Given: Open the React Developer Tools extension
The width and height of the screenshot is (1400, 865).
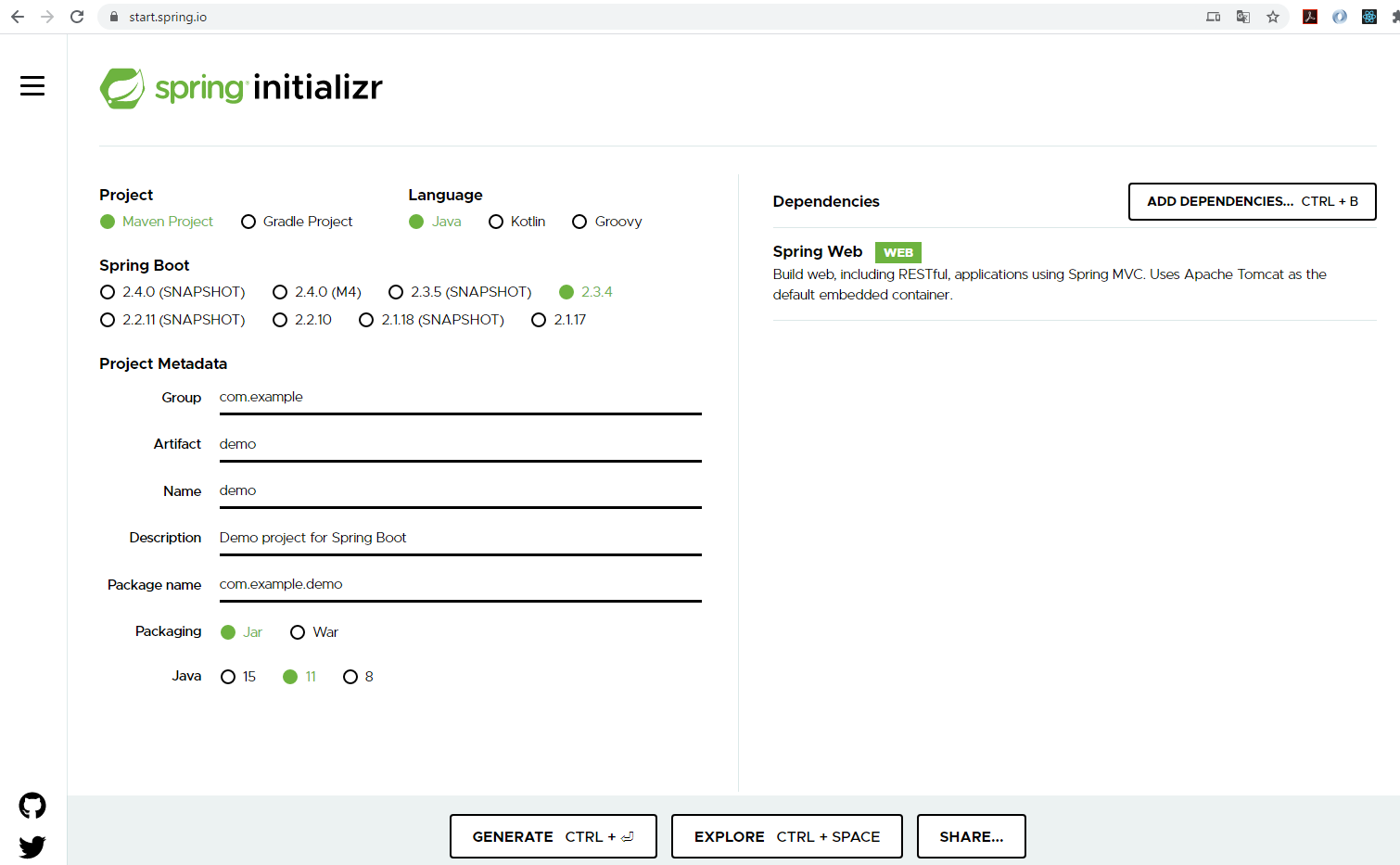Looking at the screenshot, I should point(1368,17).
